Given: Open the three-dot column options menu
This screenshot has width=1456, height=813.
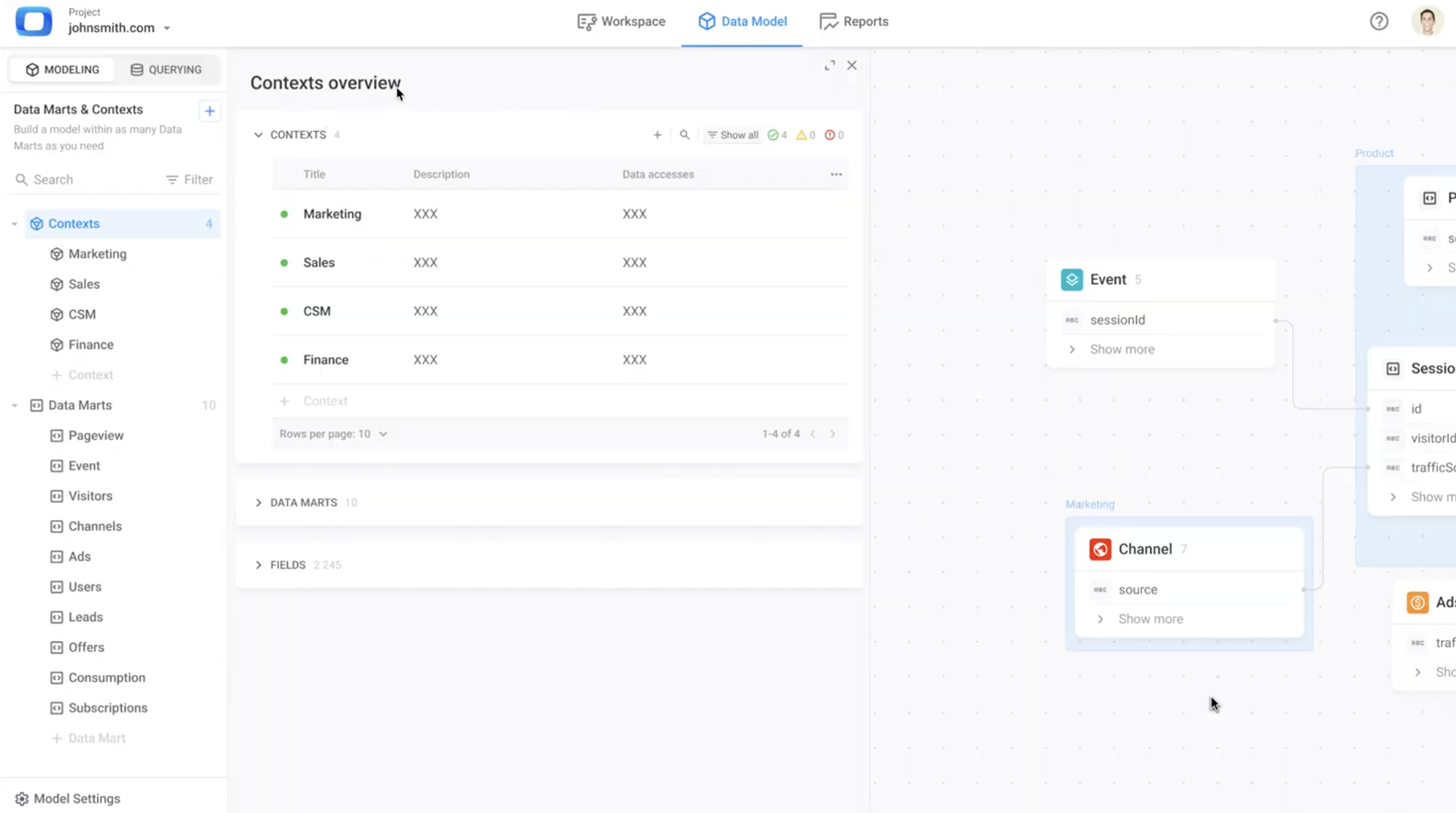Looking at the screenshot, I should pyautogui.click(x=835, y=174).
